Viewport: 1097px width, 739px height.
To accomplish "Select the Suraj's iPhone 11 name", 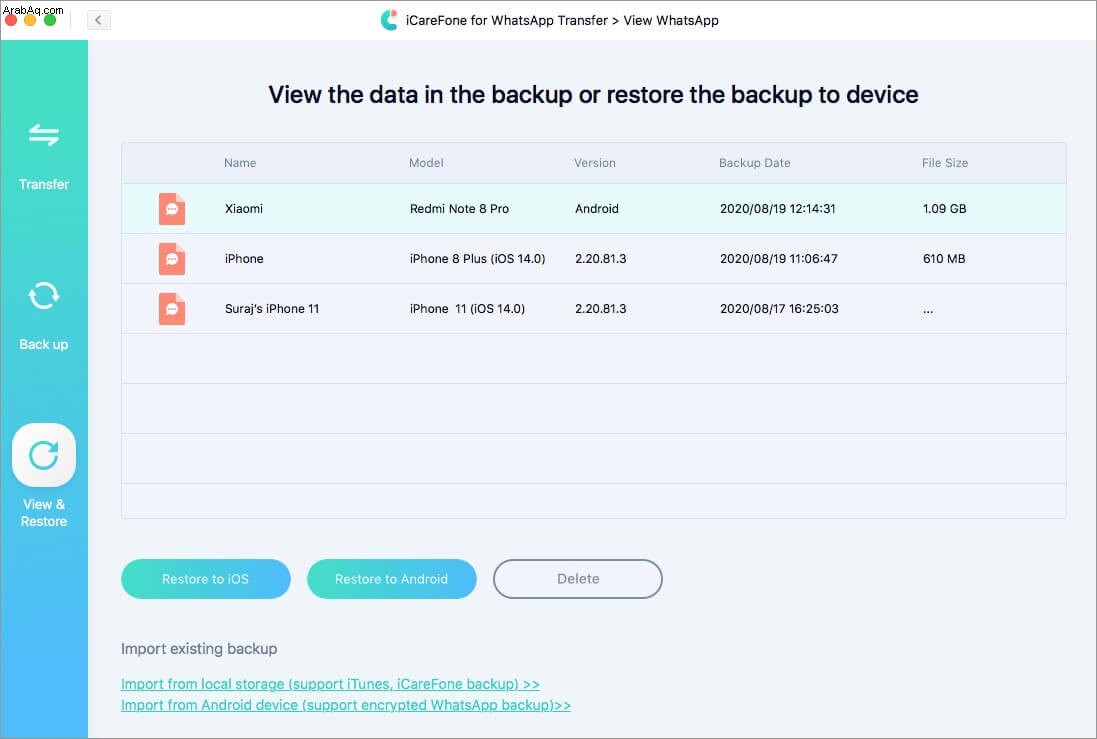I will coord(271,309).
